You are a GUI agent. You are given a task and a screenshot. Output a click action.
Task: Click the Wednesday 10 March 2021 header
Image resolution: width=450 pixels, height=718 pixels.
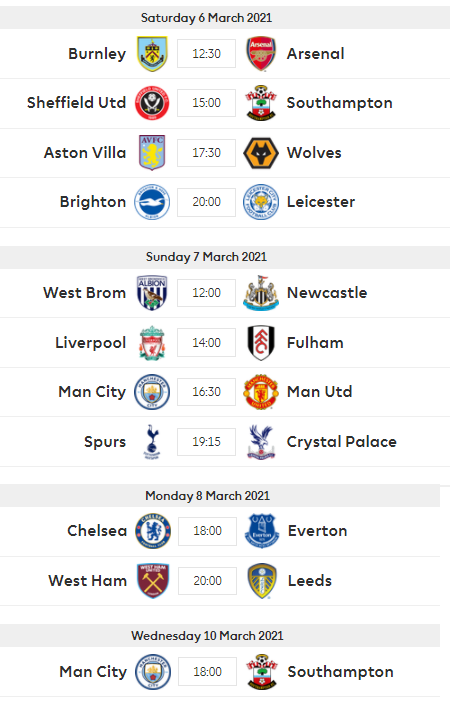220,636
